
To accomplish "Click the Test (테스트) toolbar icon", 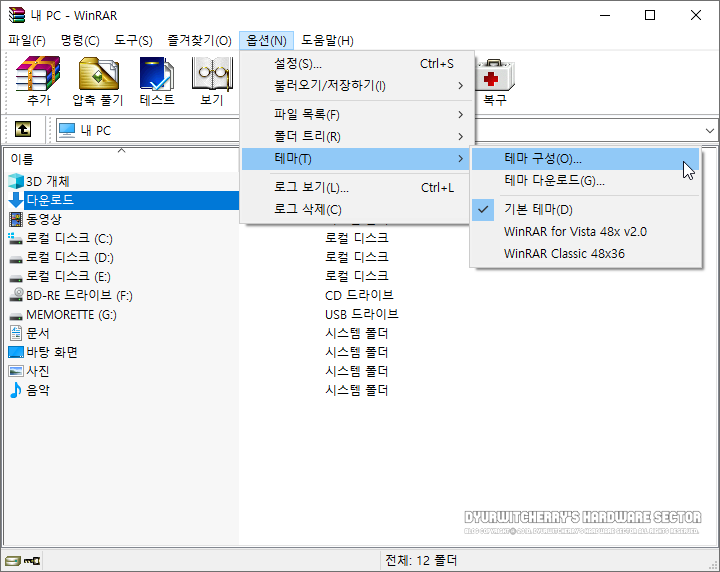I will pos(157,73).
